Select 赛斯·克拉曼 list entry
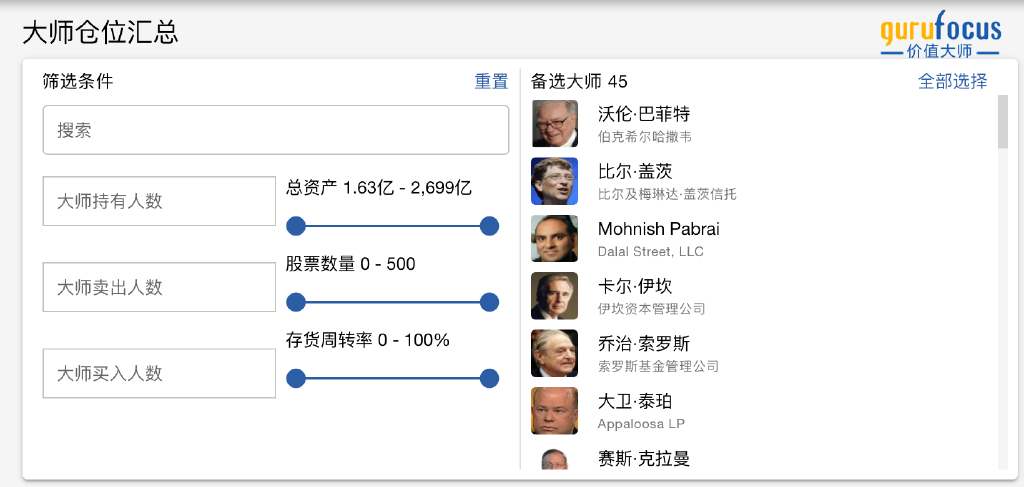 (764, 457)
